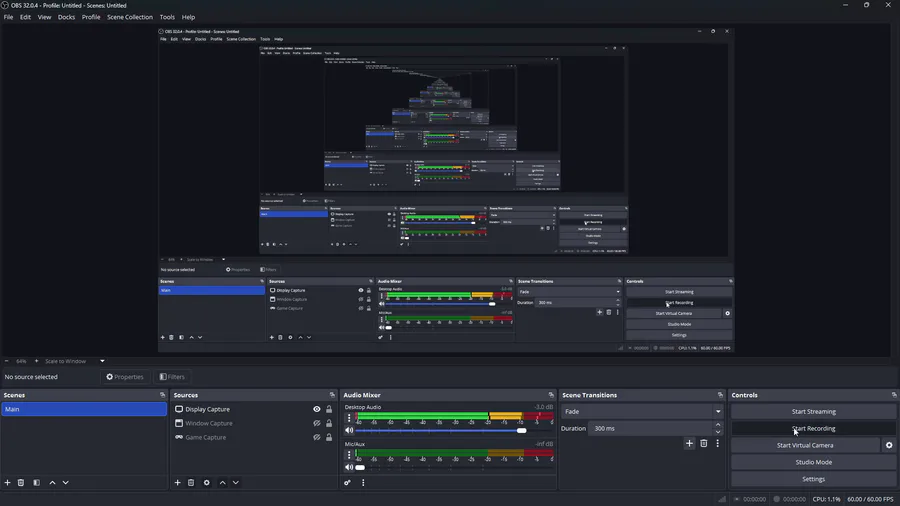
Task: Mute the Mic/Aux channel
Action: pyautogui.click(x=349, y=467)
